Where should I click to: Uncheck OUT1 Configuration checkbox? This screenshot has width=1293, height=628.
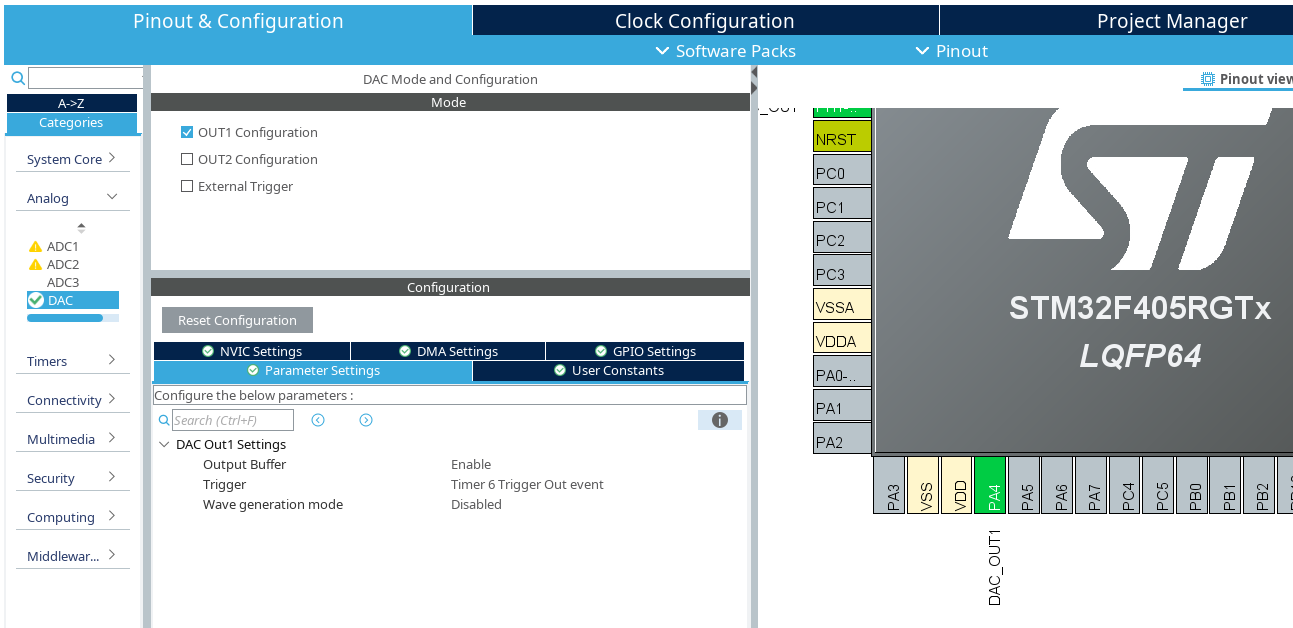coord(187,132)
